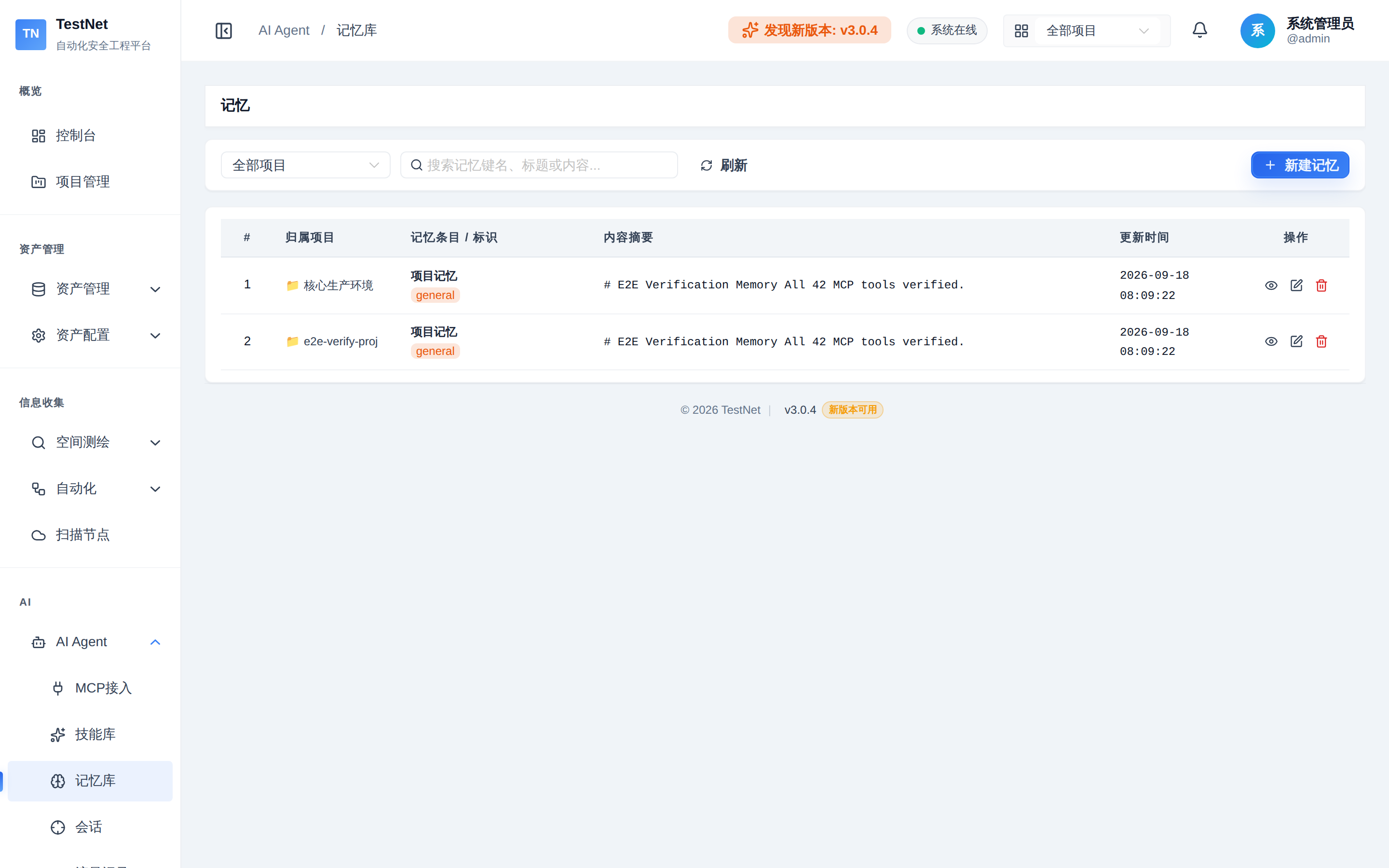Click the 扫描节点 cloud icon

pos(39,535)
